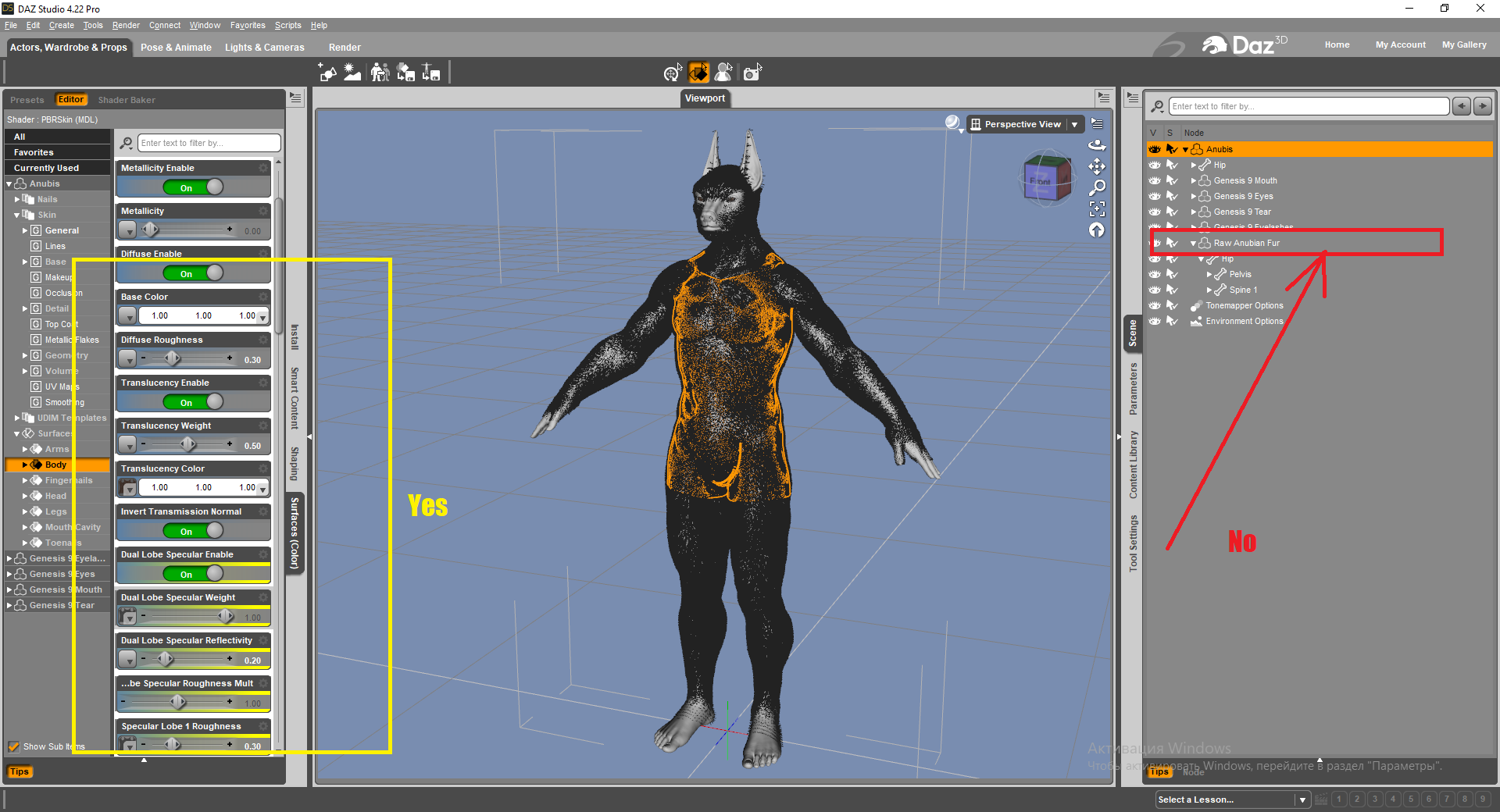Switch to Lights & Cameras activity tab
Image resolution: width=1500 pixels, height=812 pixels.
(264, 48)
